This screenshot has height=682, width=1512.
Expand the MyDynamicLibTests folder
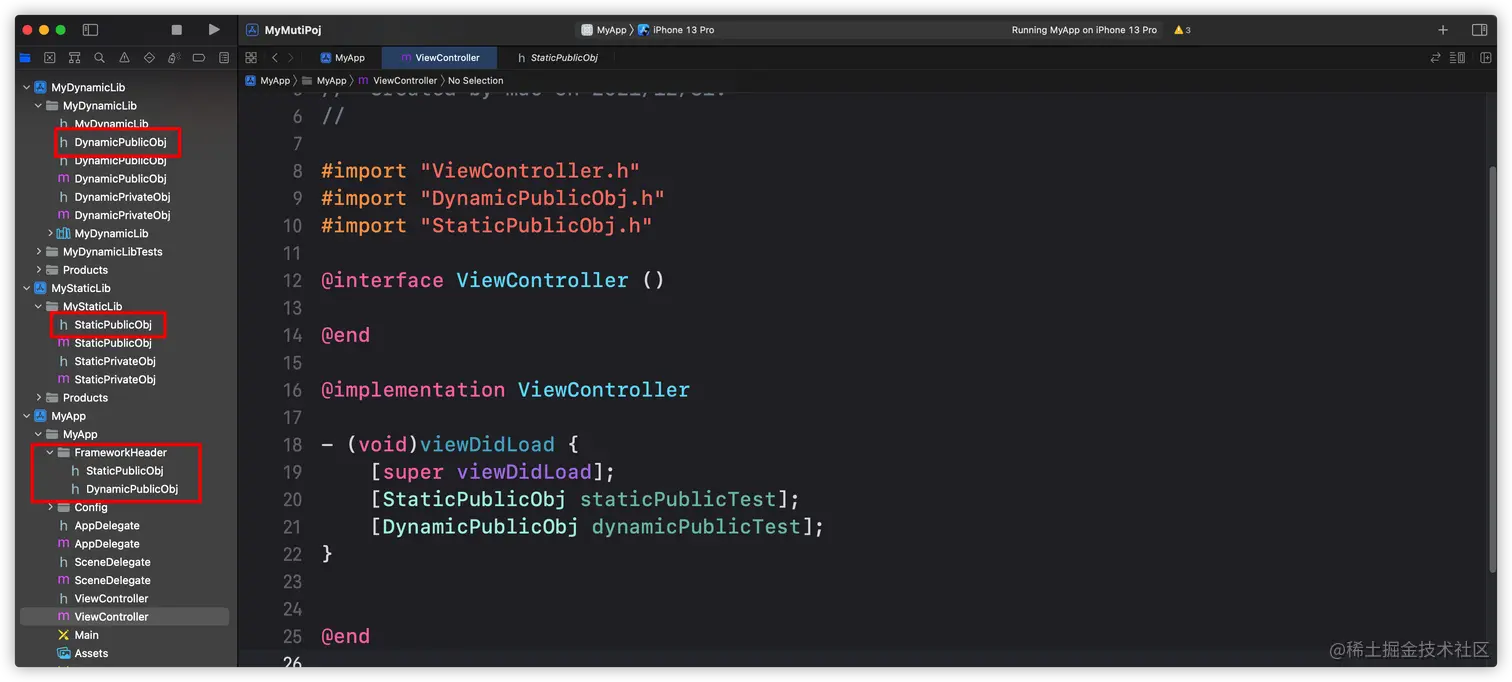click(x=39, y=252)
